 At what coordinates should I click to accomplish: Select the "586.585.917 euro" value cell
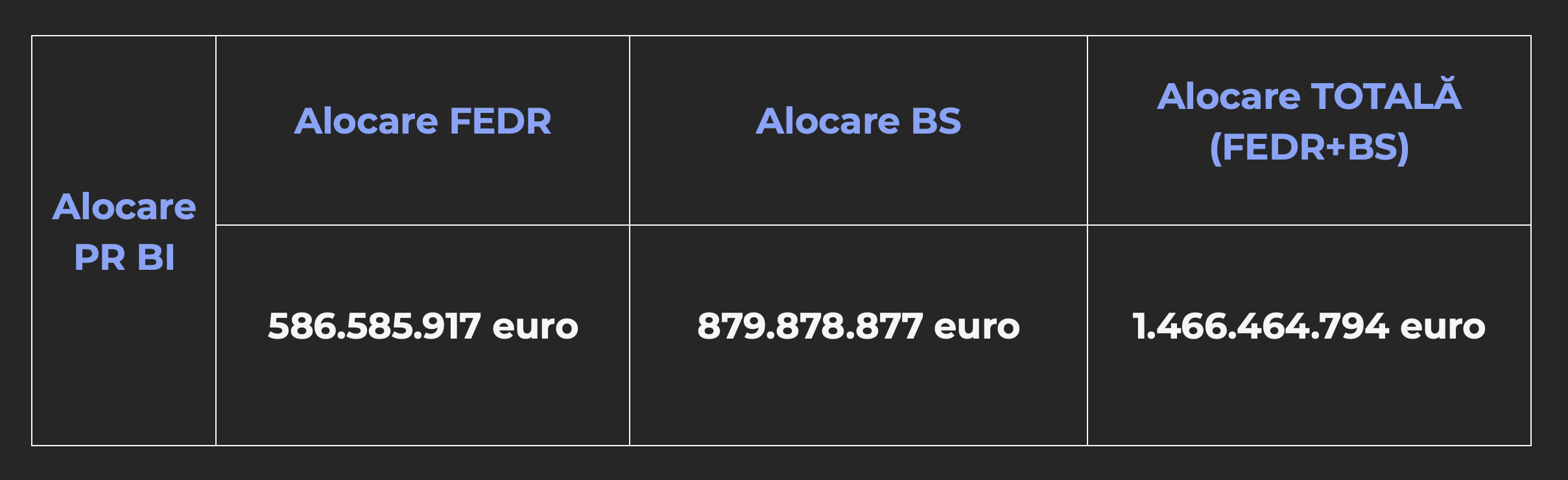[423, 335]
